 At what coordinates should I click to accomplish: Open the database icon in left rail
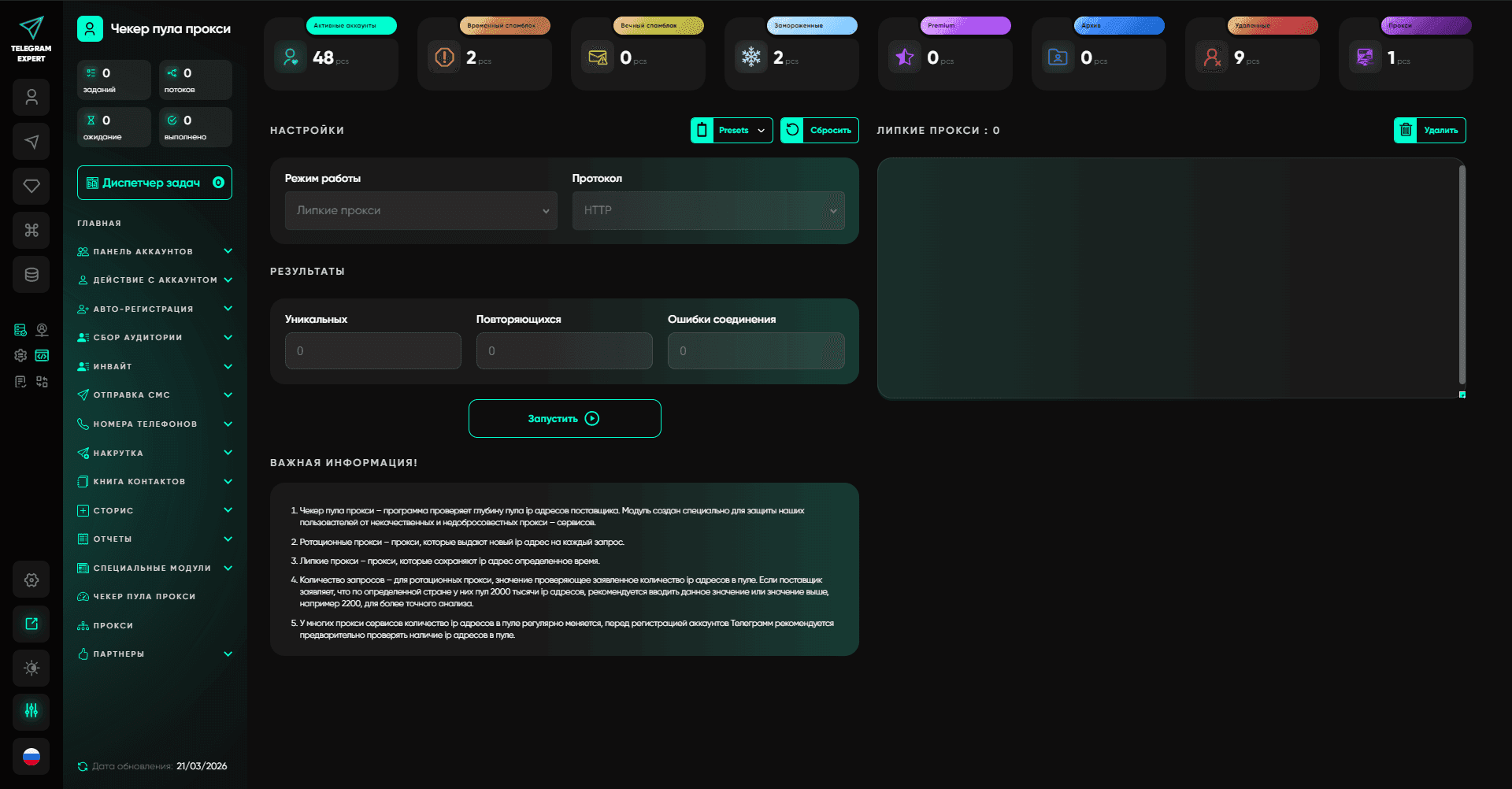point(31,275)
